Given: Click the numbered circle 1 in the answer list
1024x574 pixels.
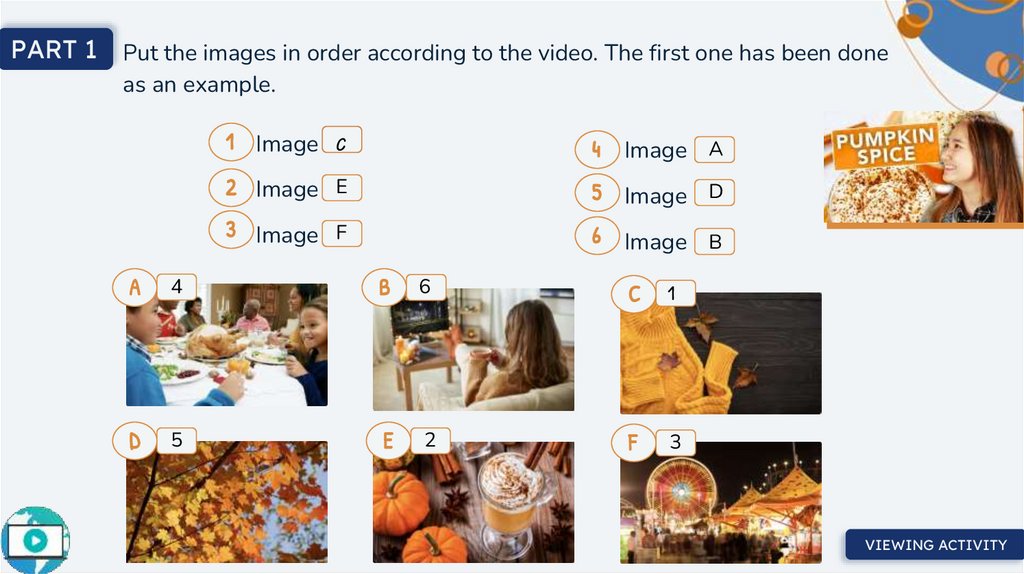Looking at the screenshot, I should pyautogui.click(x=231, y=142).
